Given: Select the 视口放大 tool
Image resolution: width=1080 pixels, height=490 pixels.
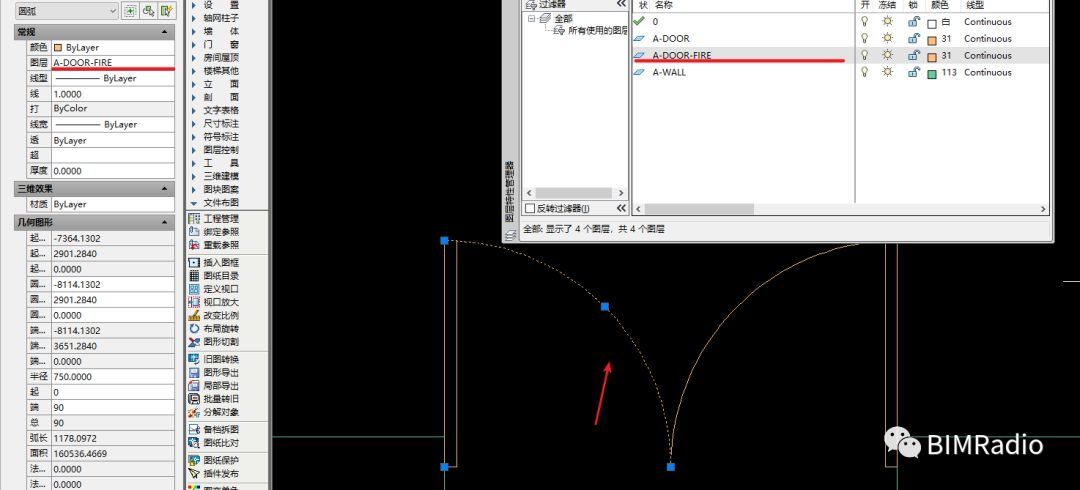Looking at the screenshot, I should tap(214, 302).
